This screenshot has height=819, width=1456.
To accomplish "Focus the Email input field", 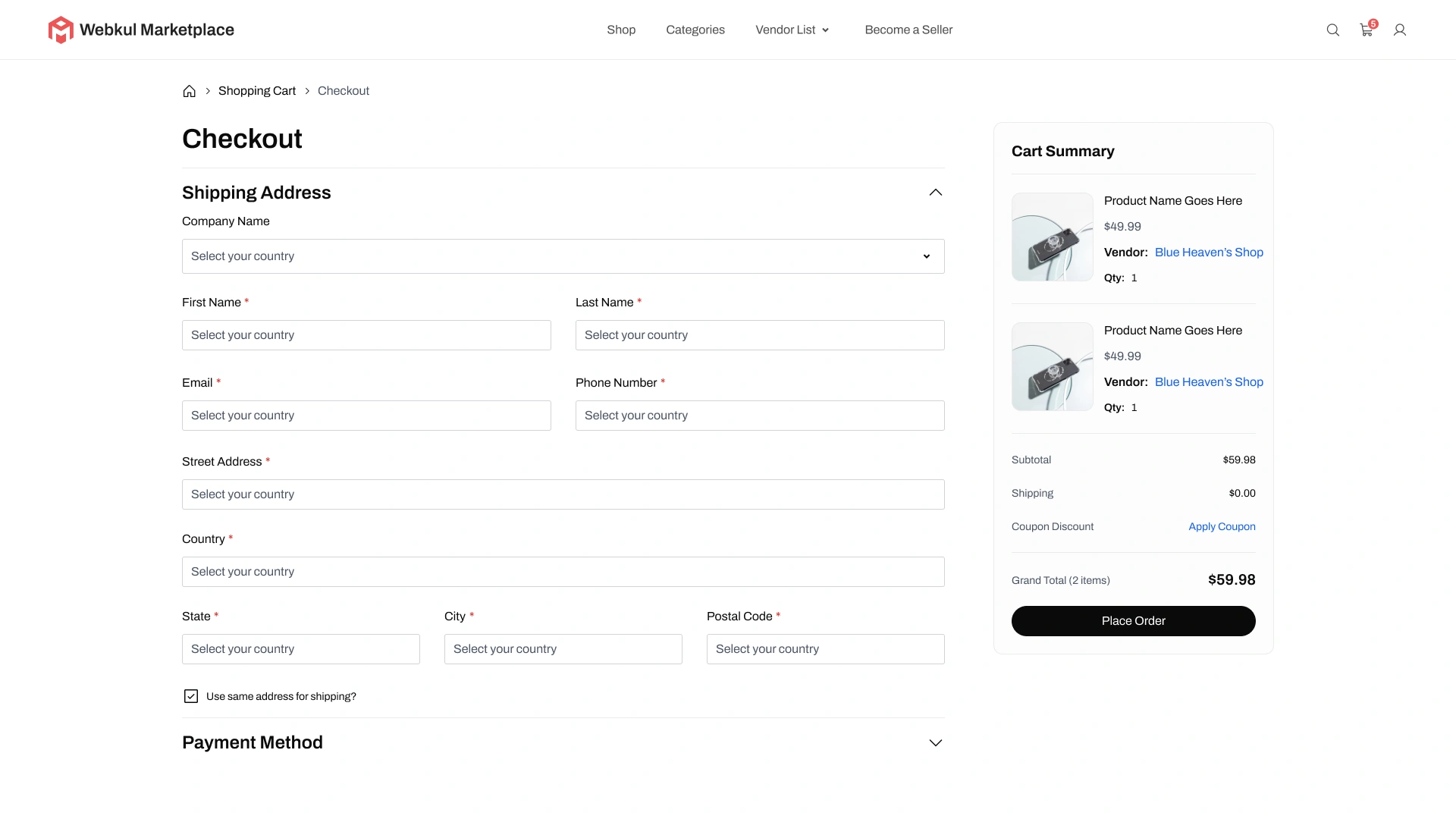I will [x=366, y=416].
